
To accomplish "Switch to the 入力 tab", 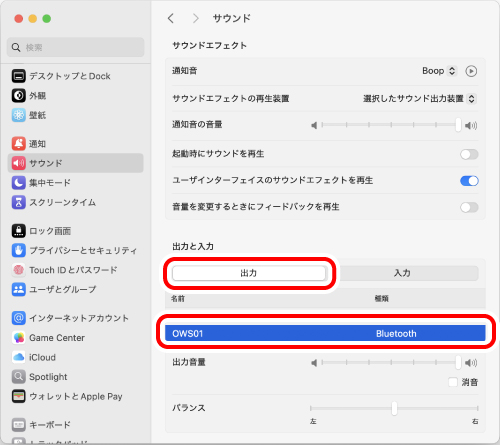I will coord(402,273).
